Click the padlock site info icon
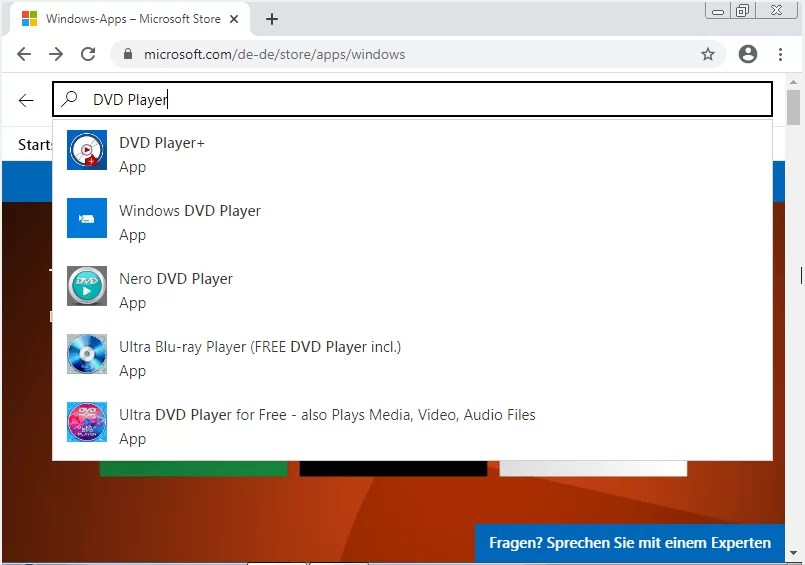This screenshot has width=805, height=565. click(x=128, y=54)
